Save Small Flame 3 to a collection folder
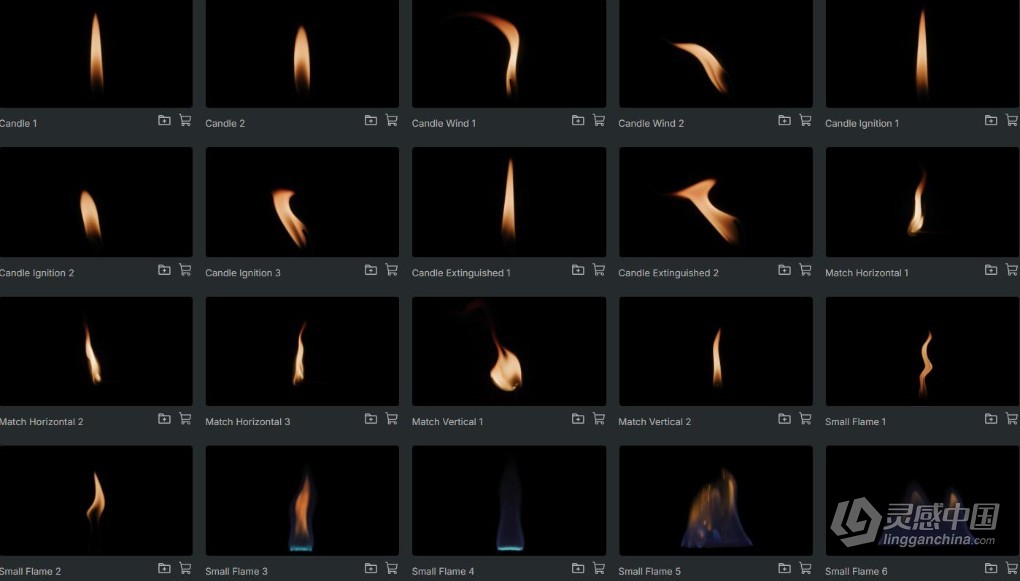This screenshot has height=581, width=1020. pos(370,568)
